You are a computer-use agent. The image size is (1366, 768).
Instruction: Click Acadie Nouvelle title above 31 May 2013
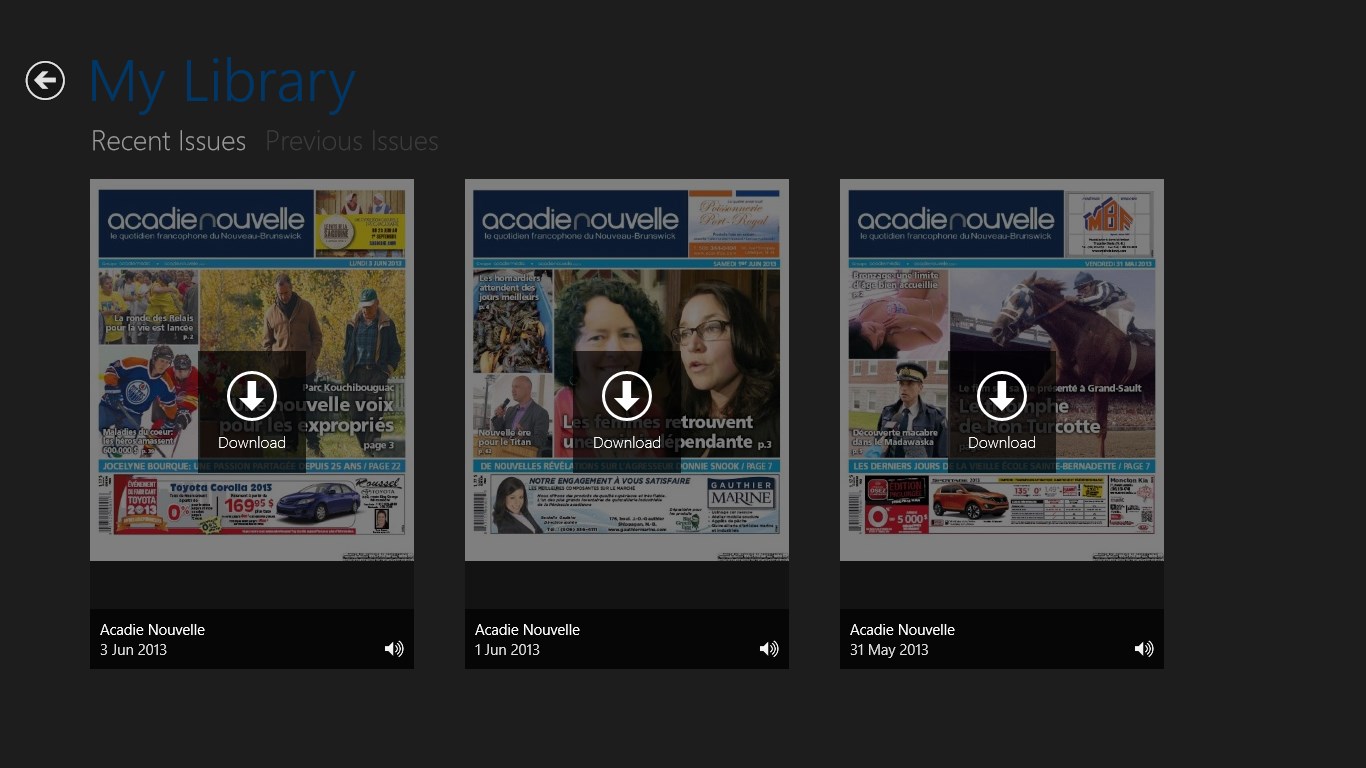pyautogui.click(x=902, y=630)
